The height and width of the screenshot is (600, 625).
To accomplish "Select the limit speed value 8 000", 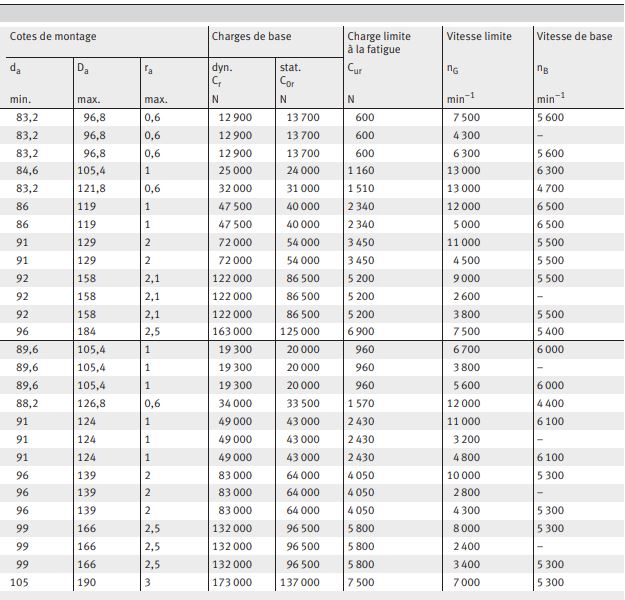I will 466,529.
